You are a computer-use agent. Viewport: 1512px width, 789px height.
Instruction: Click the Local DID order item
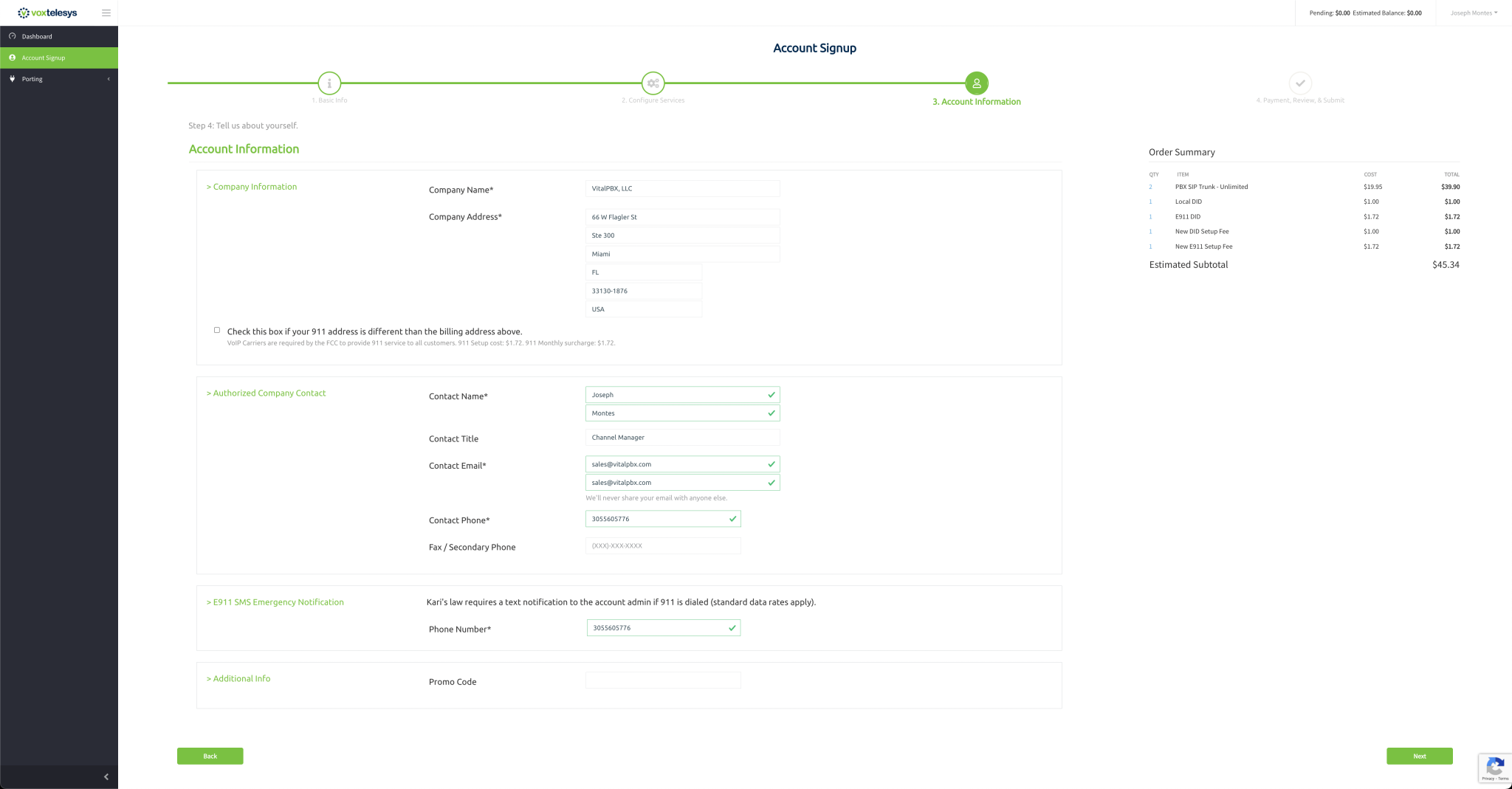(1189, 201)
